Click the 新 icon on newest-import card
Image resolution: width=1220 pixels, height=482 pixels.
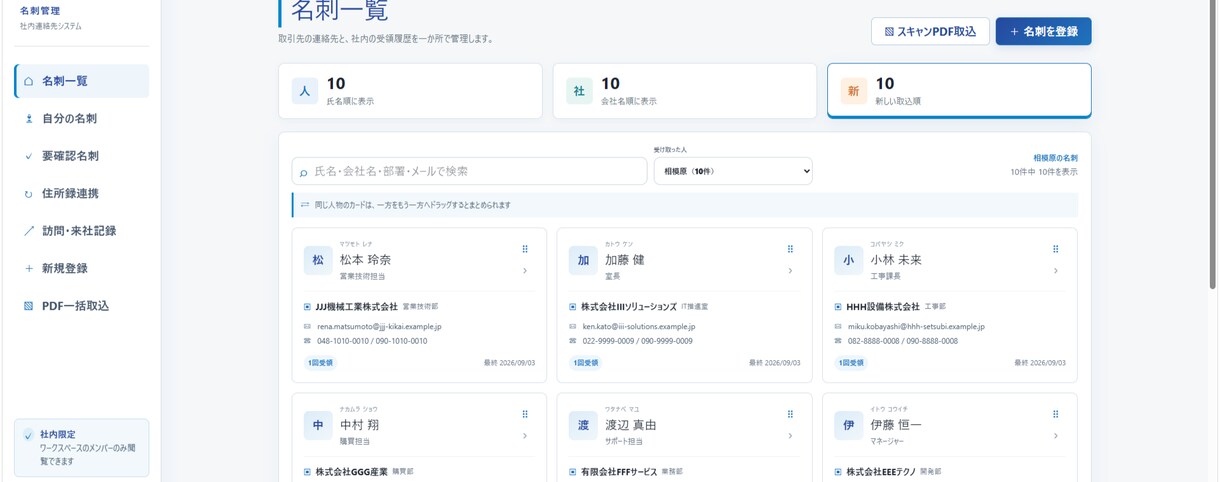[853, 91]
